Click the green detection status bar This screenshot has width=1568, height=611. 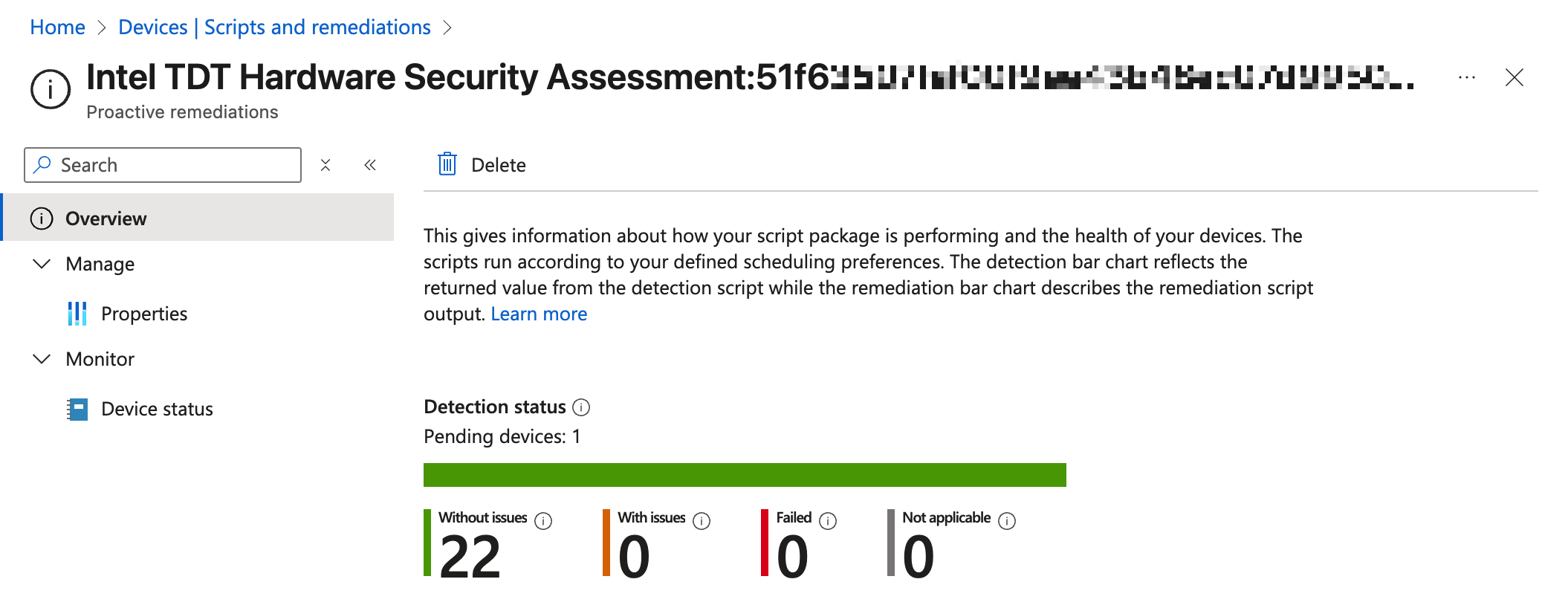click(745, 475)
